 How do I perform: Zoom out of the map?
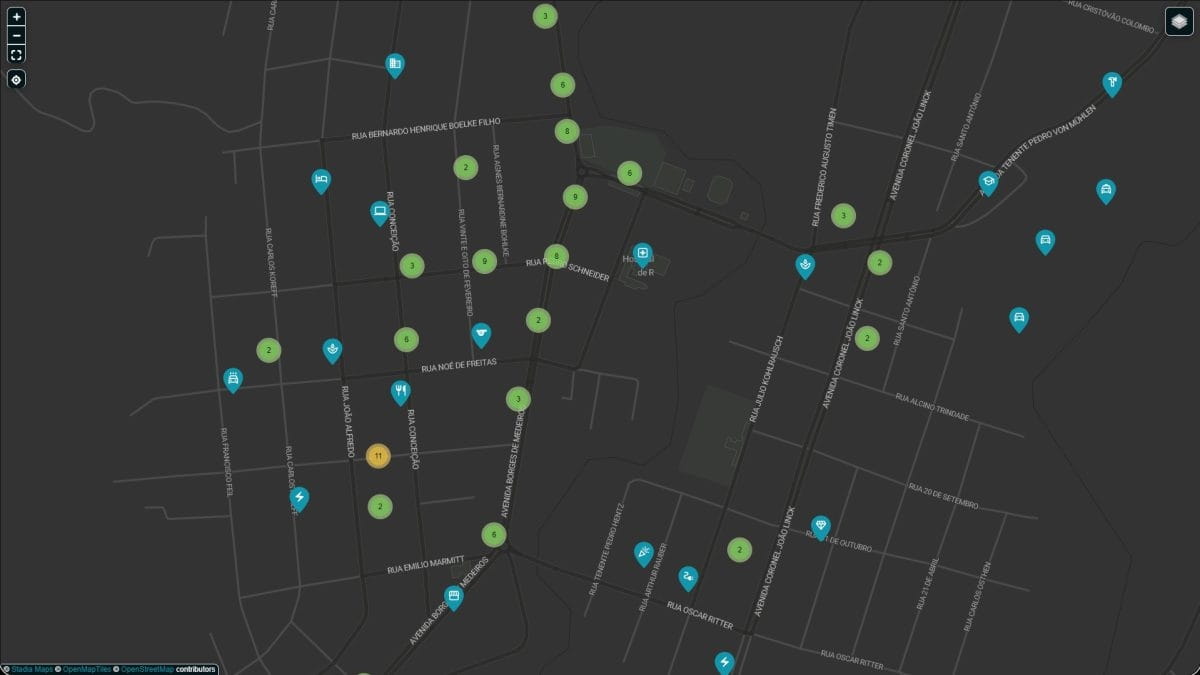(x=16, y=35)
